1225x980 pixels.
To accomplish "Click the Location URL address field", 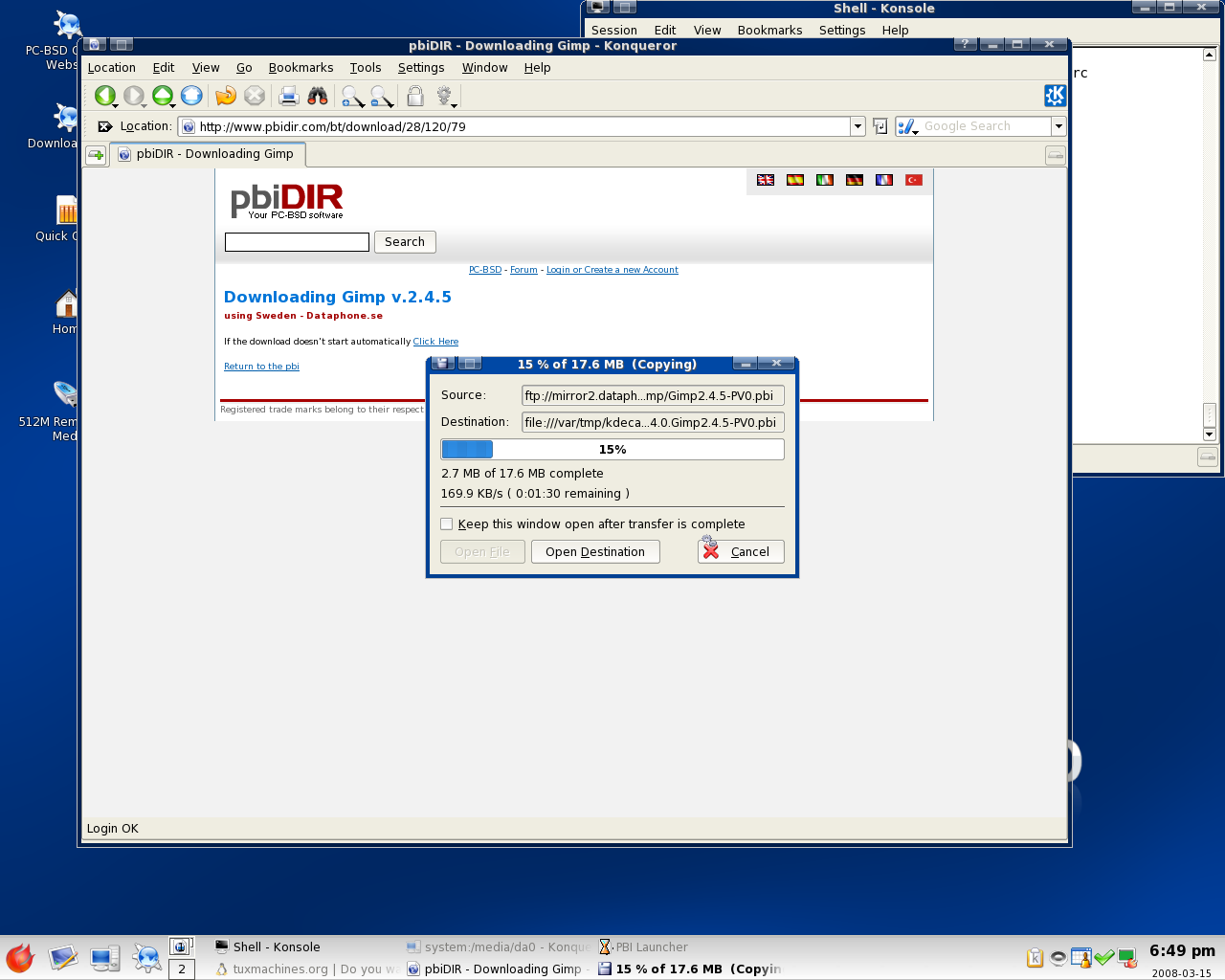I will (515, 126).
